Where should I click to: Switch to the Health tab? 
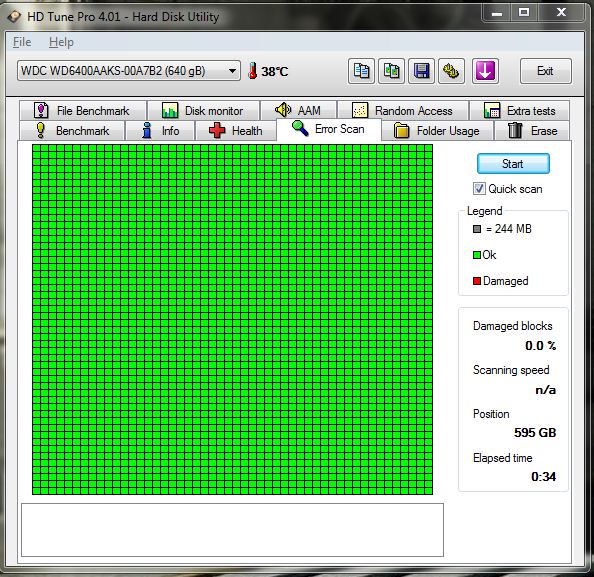pos(236,131)
